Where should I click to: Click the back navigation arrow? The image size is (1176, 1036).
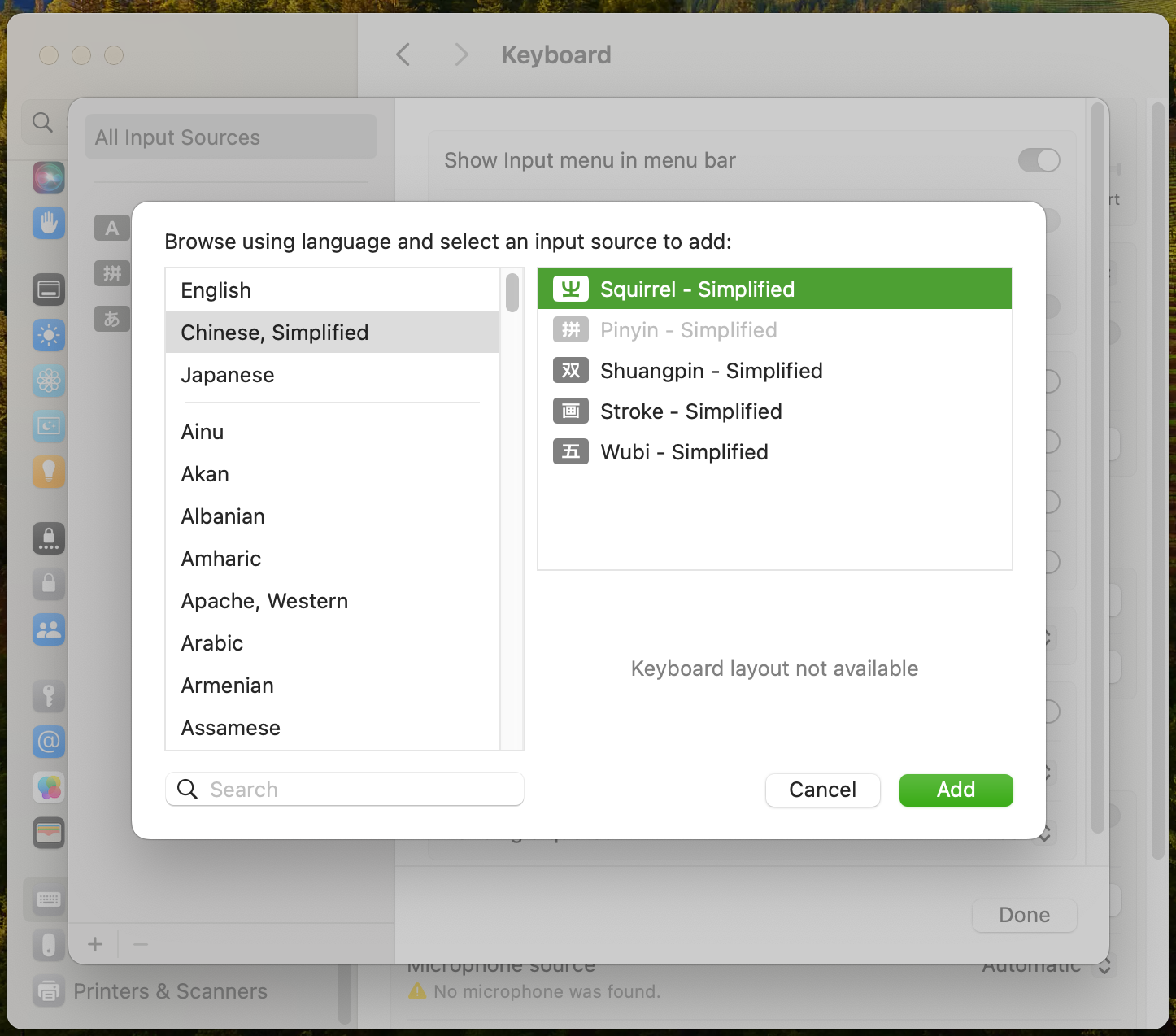coord(403,55)
